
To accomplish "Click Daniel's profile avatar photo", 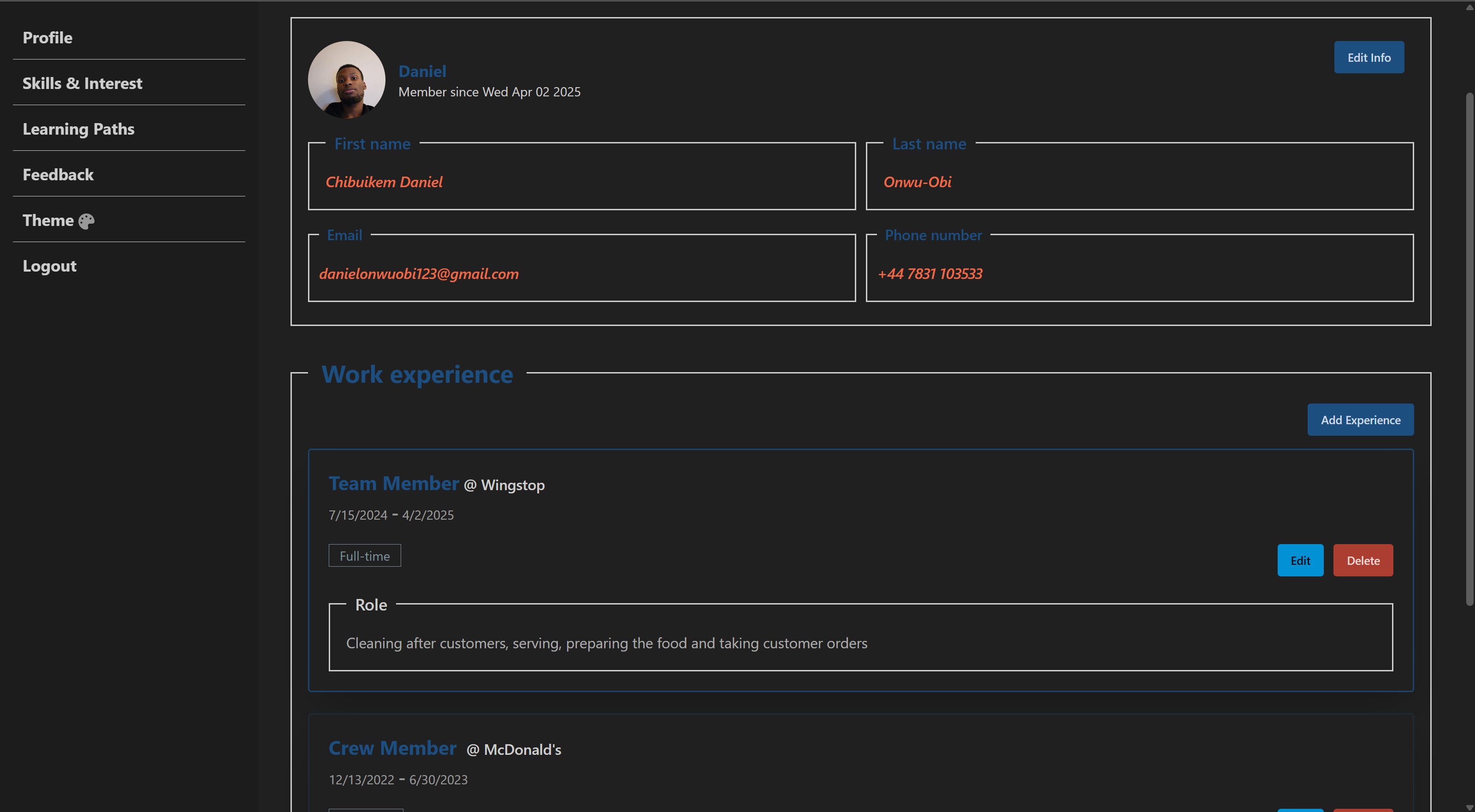I will (x=346, y=80).
